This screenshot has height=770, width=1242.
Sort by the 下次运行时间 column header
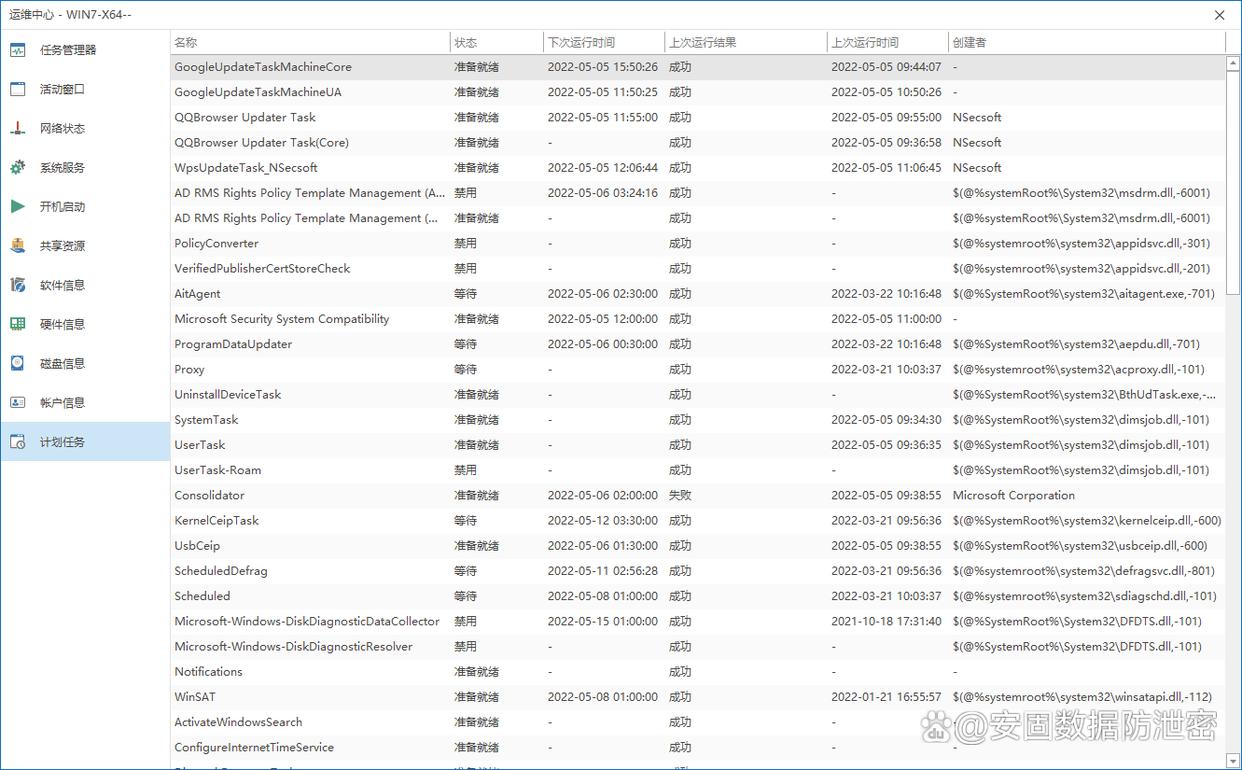pyautogui.click(x=603, y=42)
